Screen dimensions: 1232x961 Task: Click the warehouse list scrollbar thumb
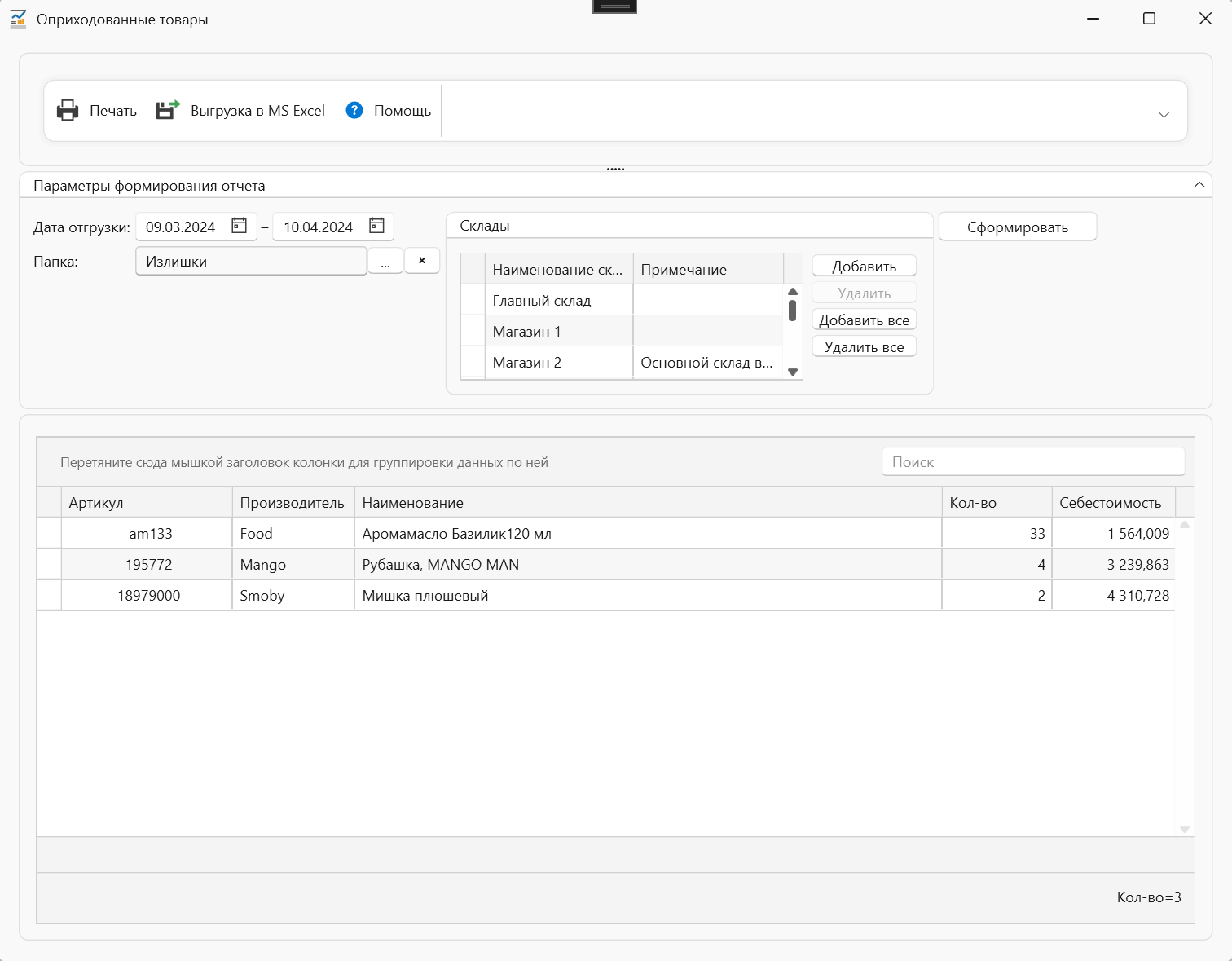792,311
